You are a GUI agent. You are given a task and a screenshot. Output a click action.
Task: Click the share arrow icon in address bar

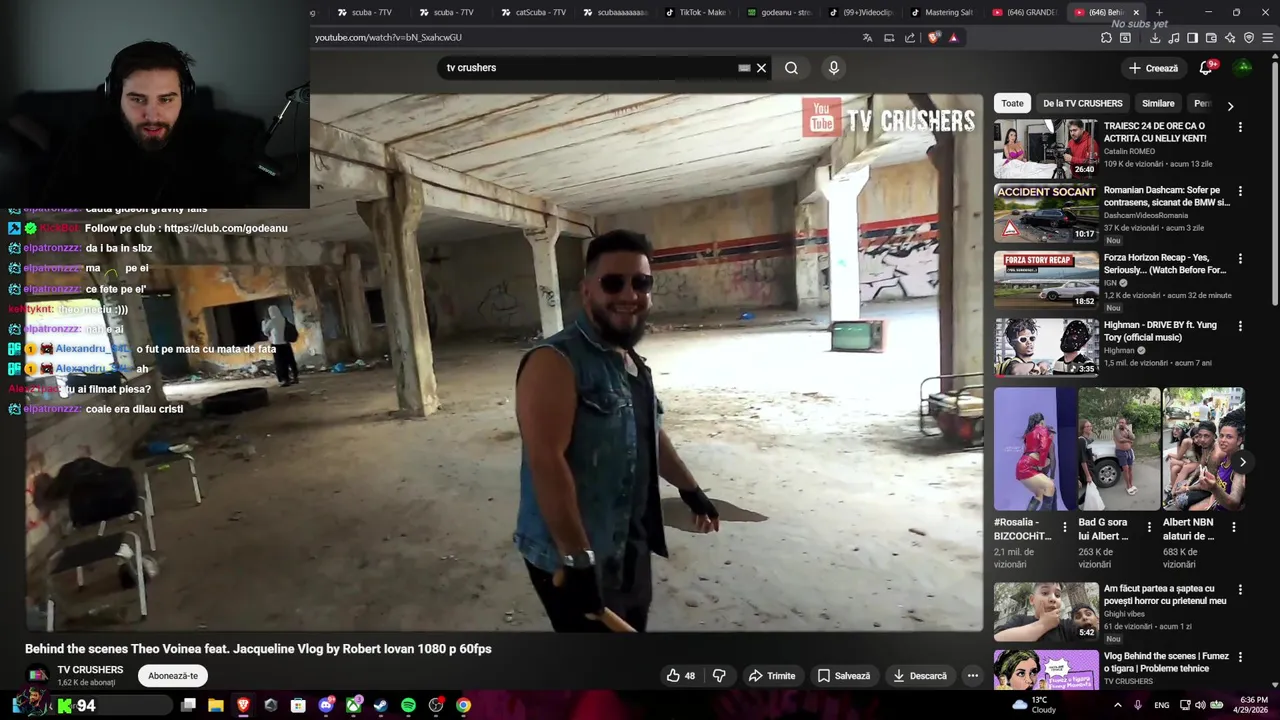click(x=909, y=38)
